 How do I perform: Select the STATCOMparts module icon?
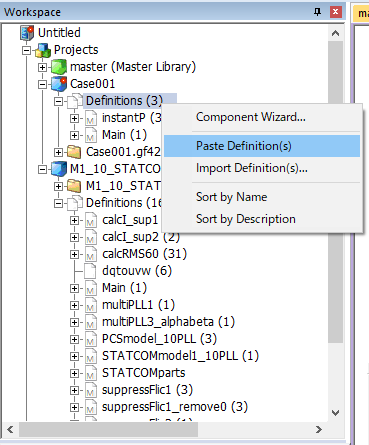[90, 373]
